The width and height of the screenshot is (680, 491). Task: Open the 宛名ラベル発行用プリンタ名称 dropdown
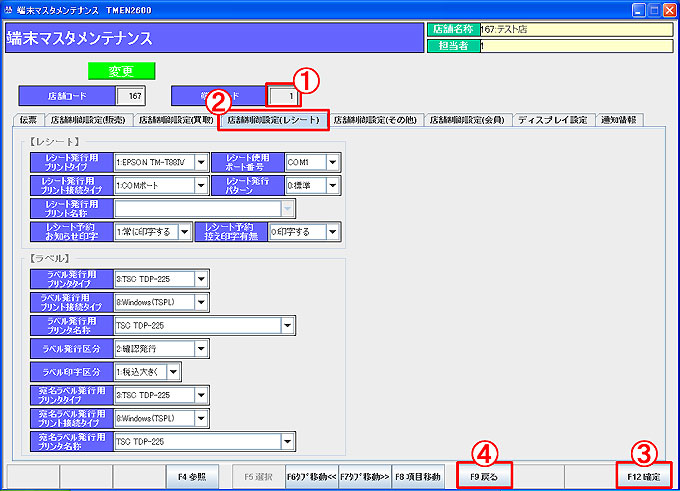tap(288, 442)
